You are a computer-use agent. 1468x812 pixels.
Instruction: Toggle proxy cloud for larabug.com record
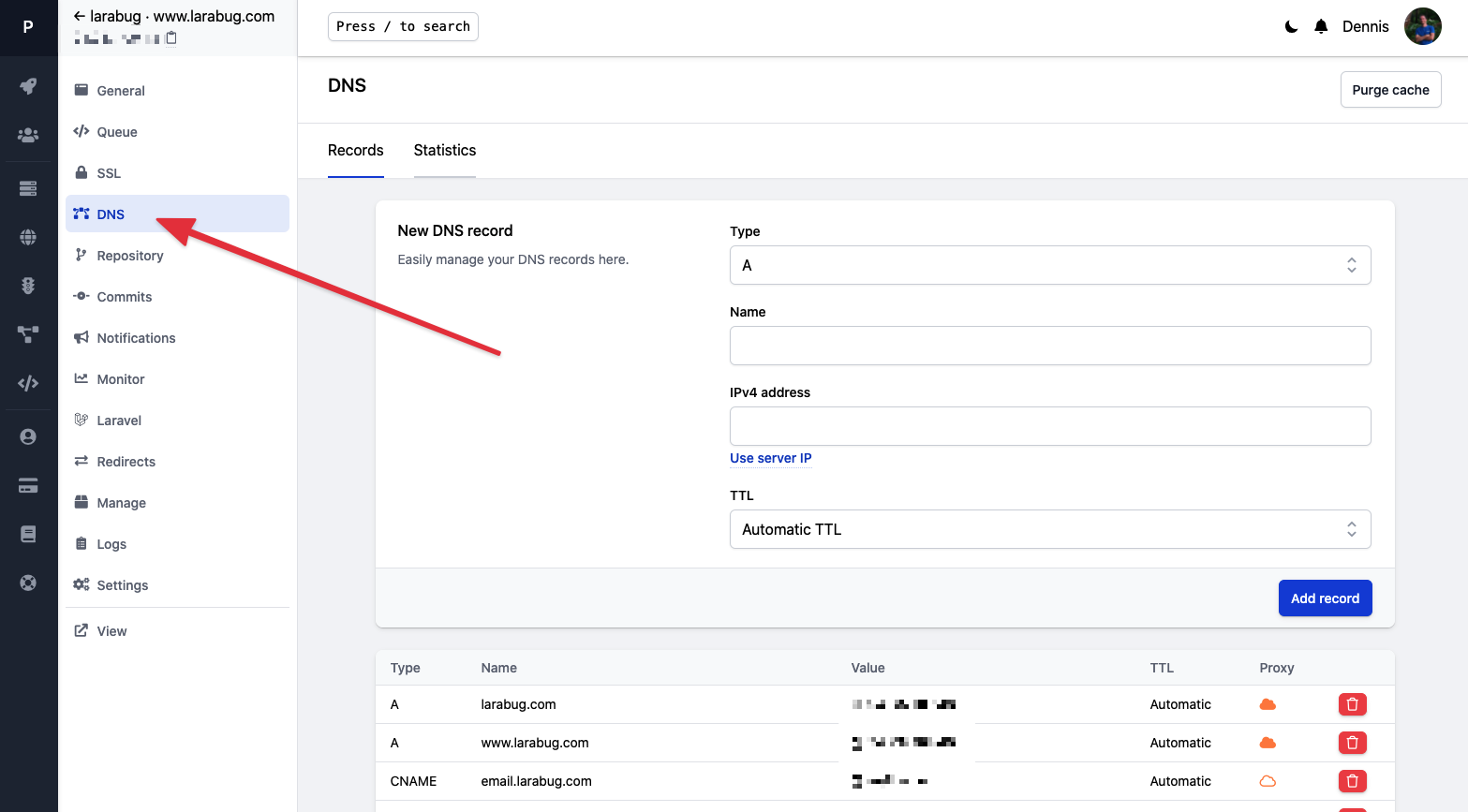1268,704
